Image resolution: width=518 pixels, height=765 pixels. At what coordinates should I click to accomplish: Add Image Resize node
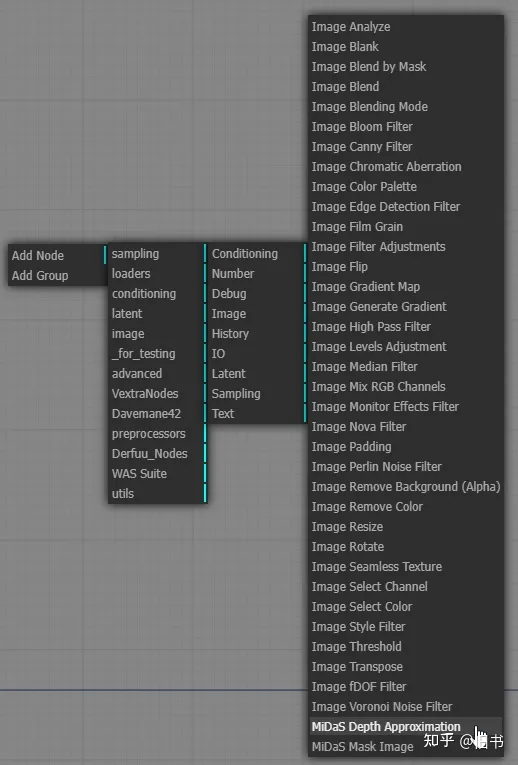pos(406,527)
